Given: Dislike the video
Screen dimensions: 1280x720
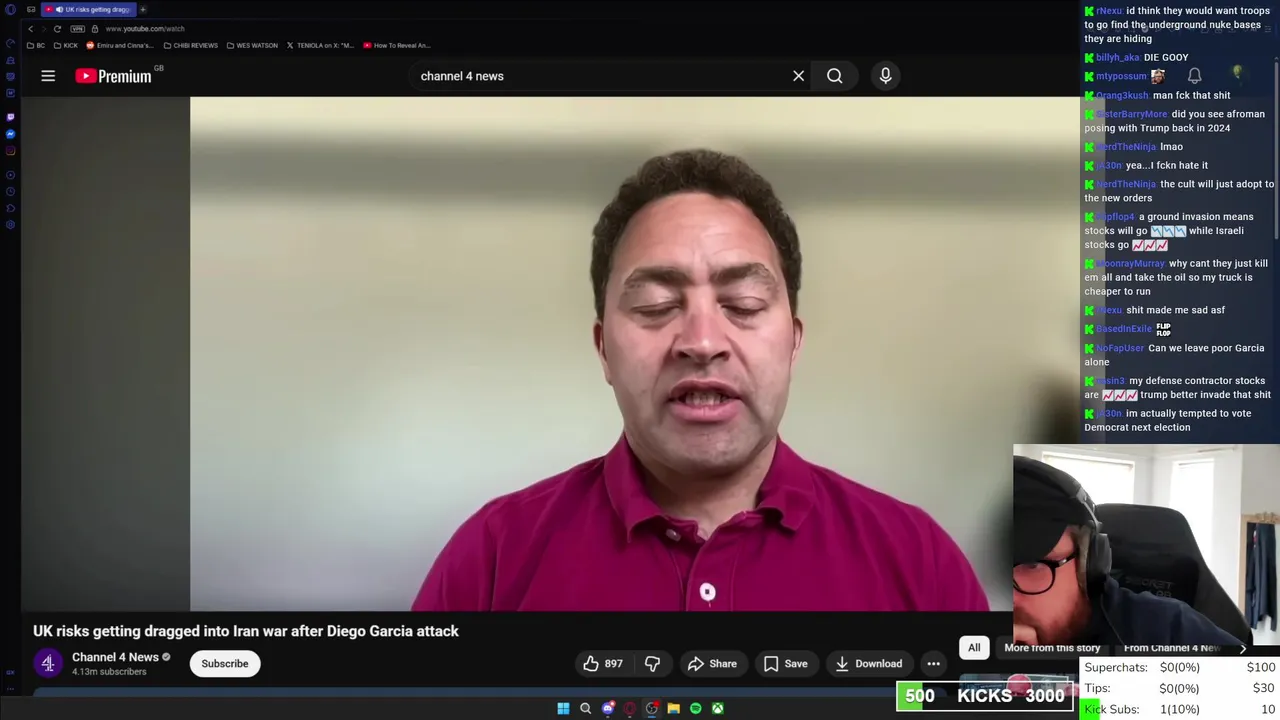Looking at the screenshot, I should tap(652, 663).
